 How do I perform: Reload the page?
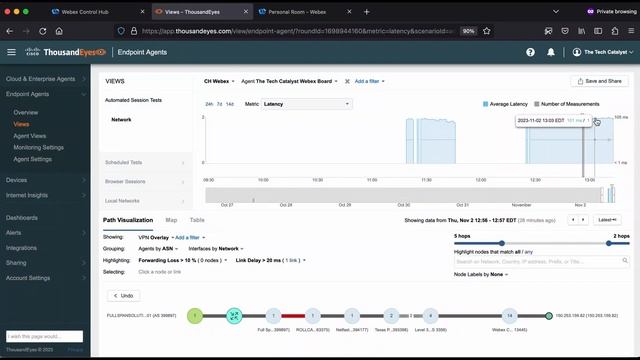42,31
